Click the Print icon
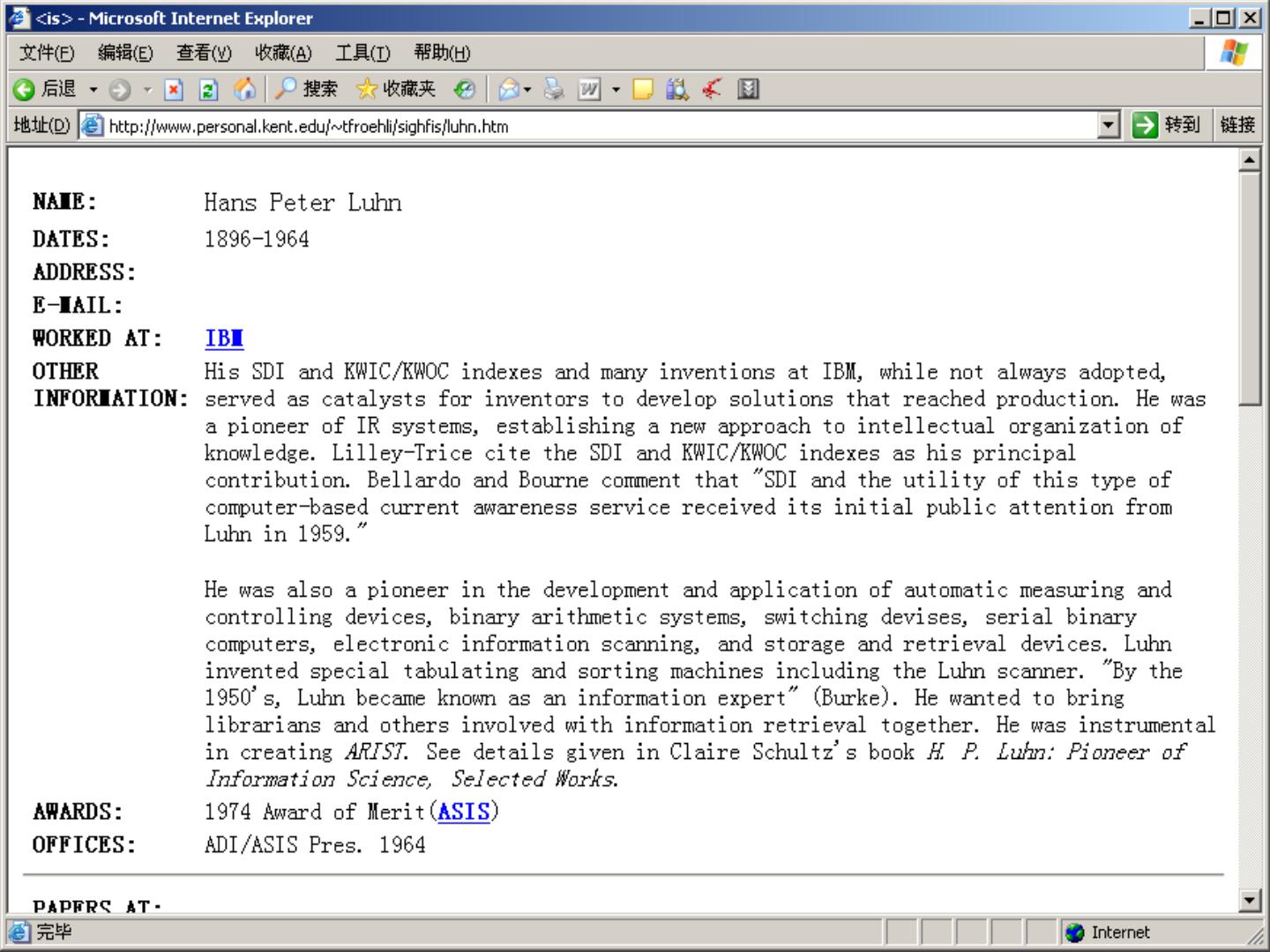 point(554,89)
